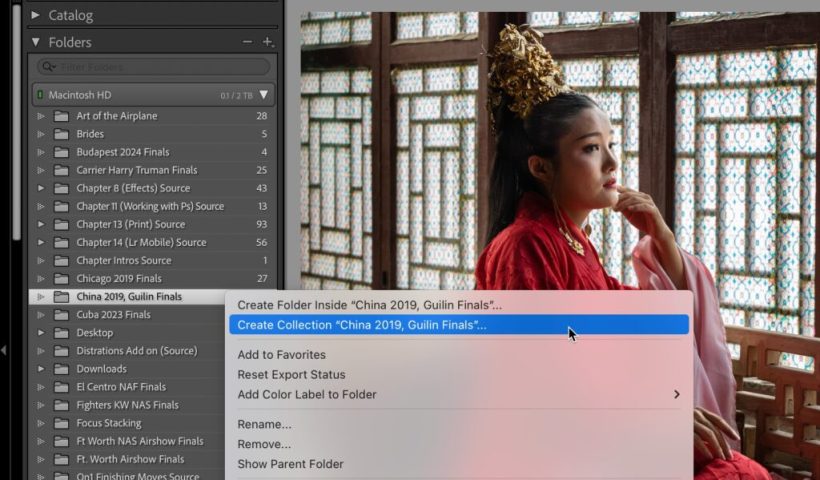Expand the Chapter 8 (Effects) Source folder

pos(41,188)
